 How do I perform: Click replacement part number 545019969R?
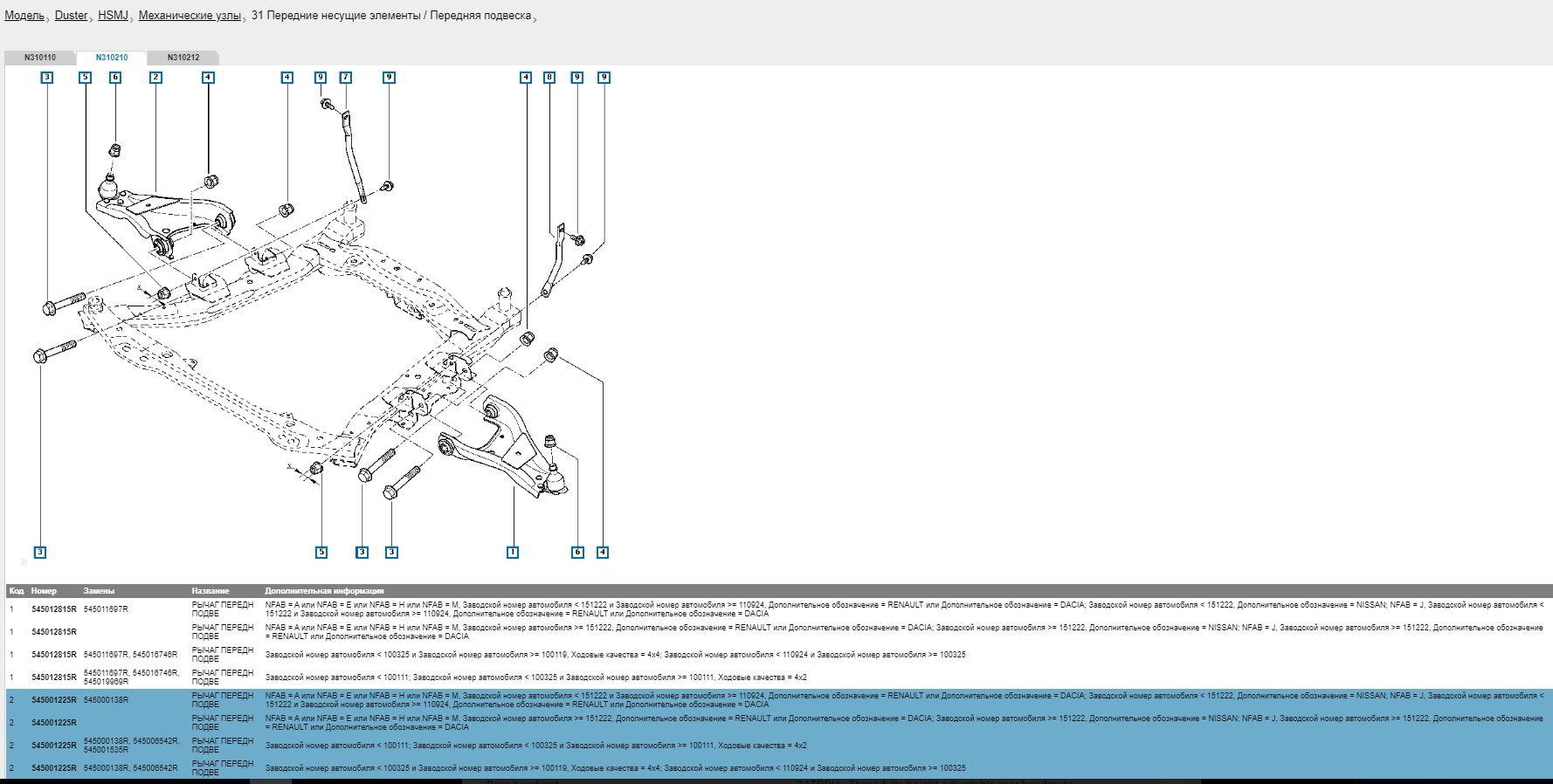106,682
